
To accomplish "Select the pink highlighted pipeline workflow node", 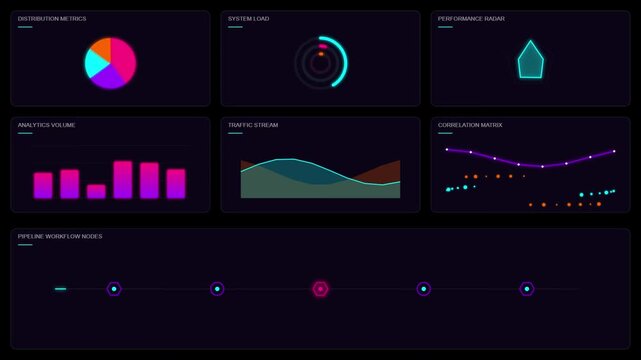I will click(320, 289).
